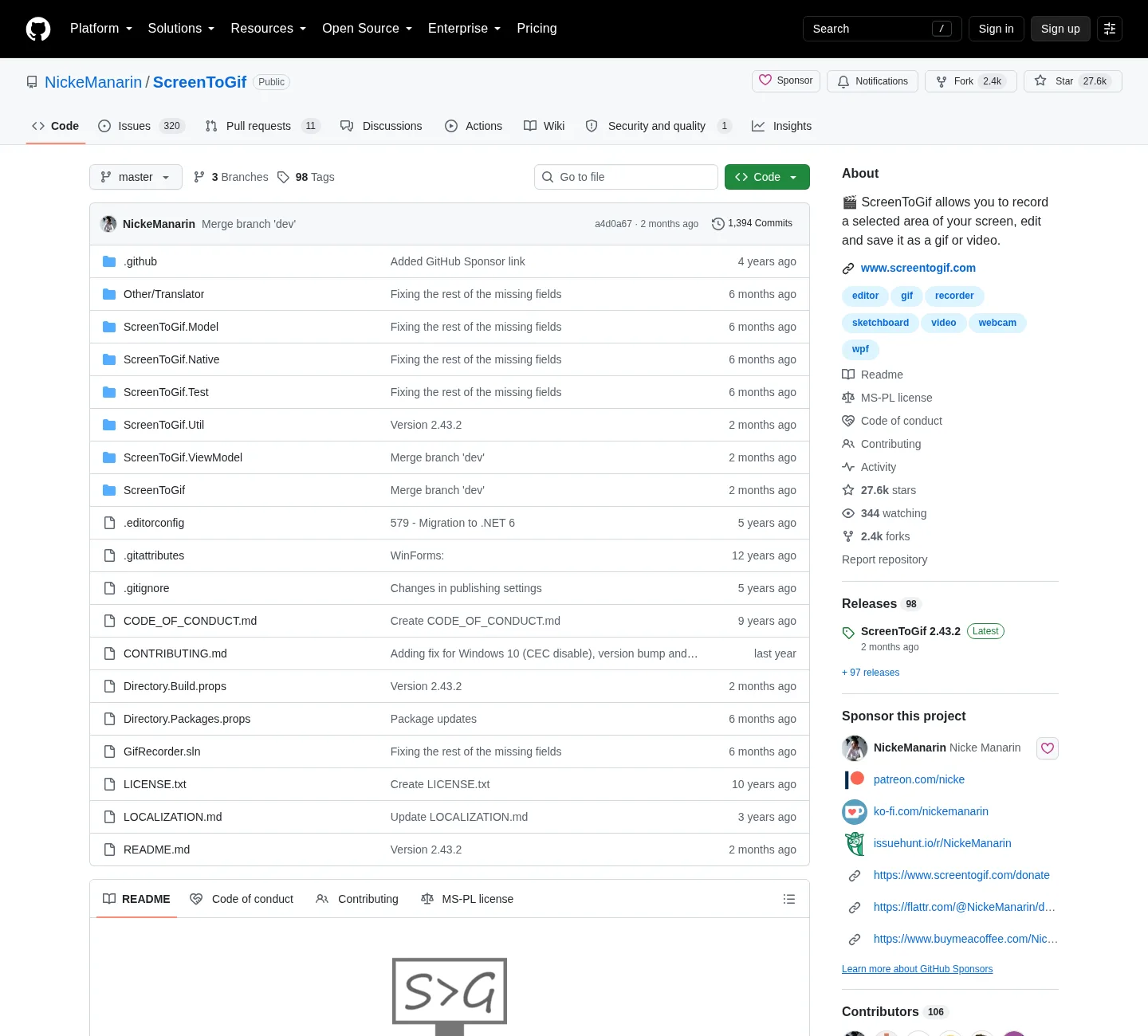This screenshot has width=1148, height=1036.
Task: Open the Discussions tab
Action: (381, 126)
